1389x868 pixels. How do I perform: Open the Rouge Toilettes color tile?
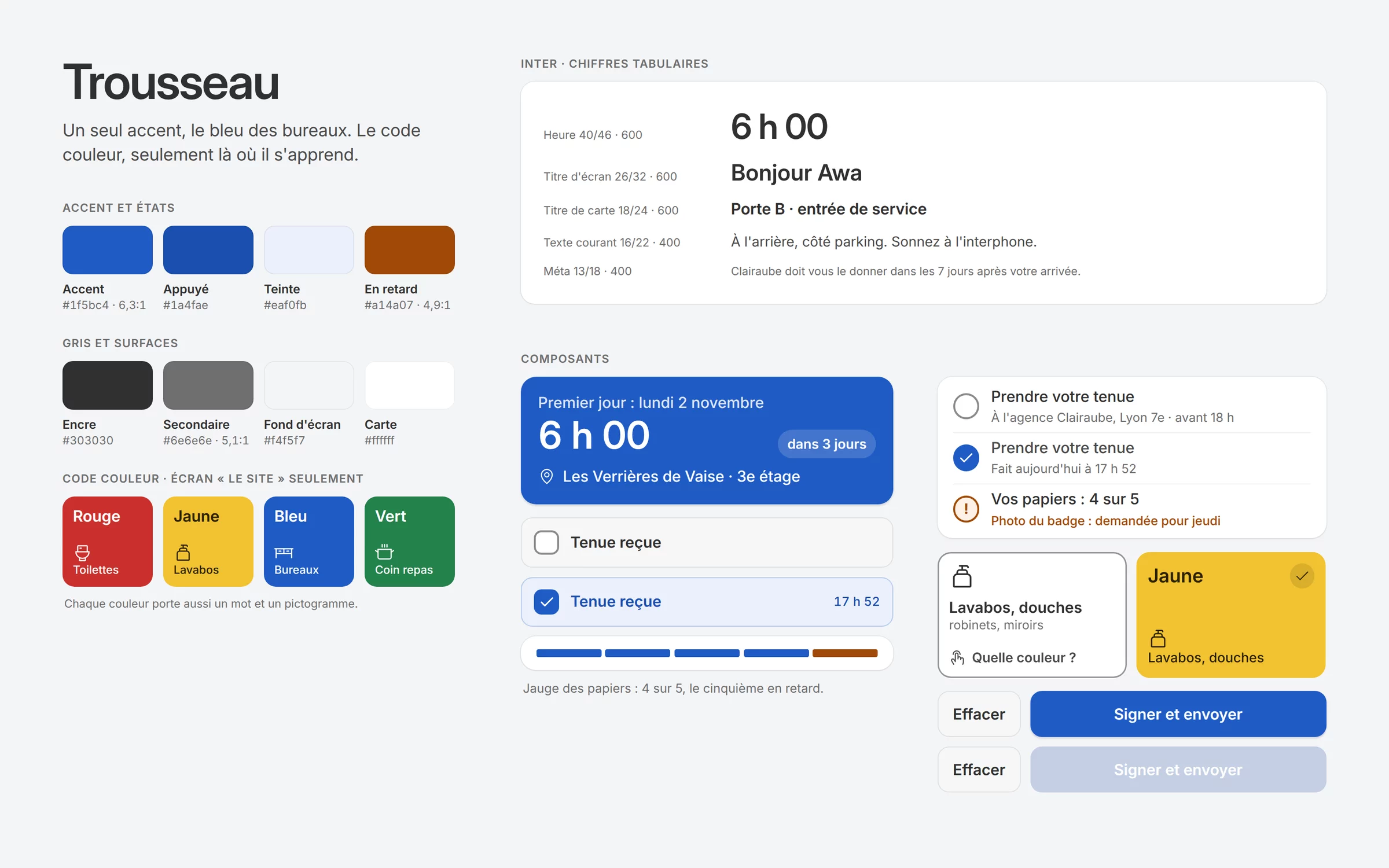tap(108, 542)
